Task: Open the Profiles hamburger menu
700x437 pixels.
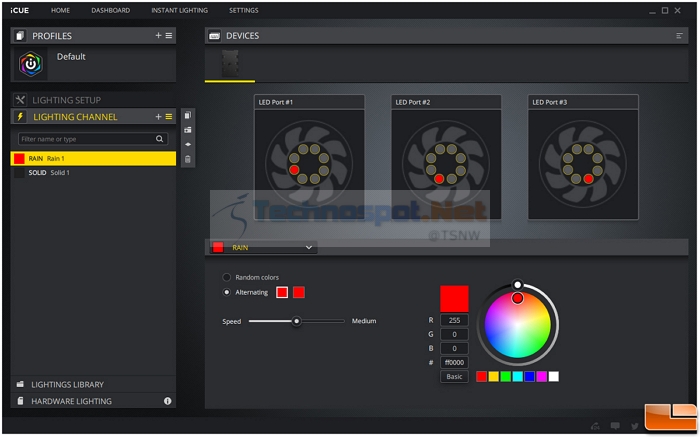Action: point(169,35)
